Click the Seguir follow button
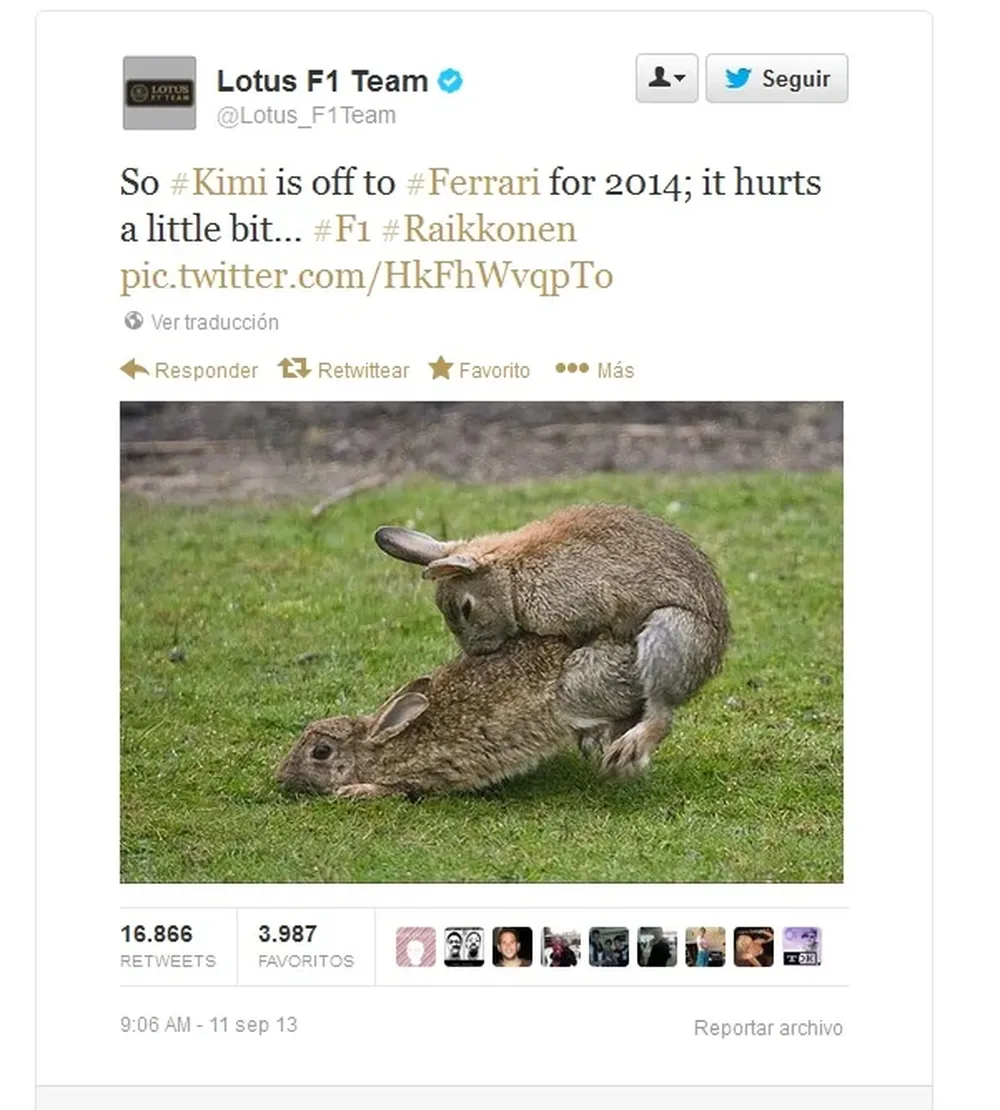Viewport: 1000px width, 1110px height. 776,78
